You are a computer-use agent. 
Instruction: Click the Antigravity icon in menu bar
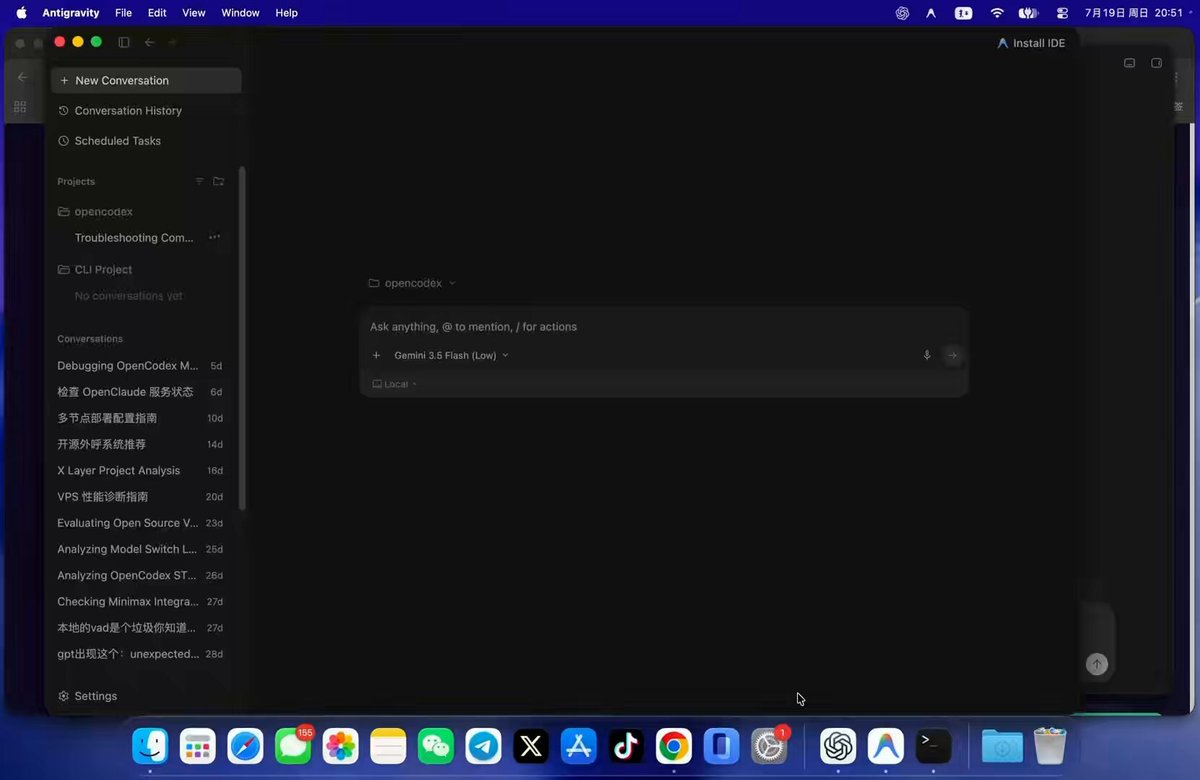coord(932,13)
